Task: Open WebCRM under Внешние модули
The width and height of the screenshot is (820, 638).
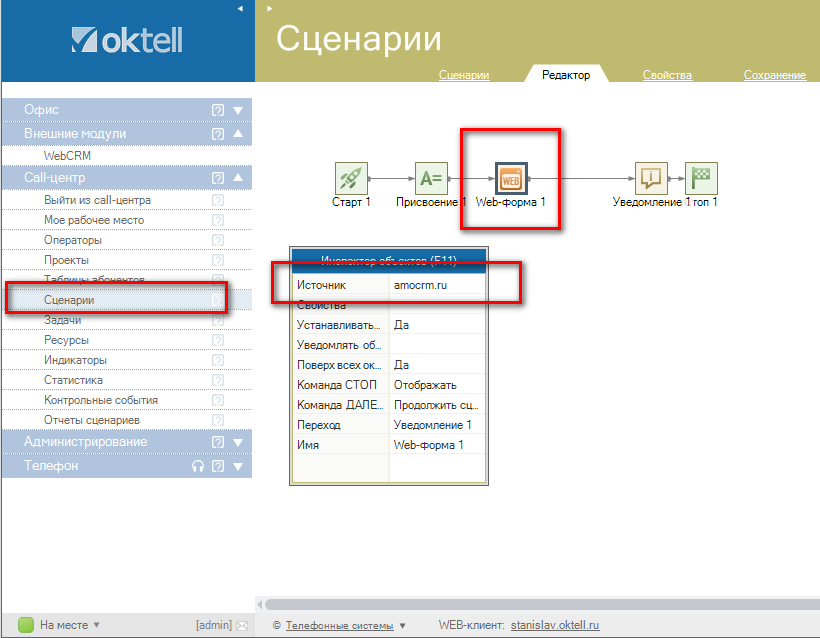Action: [x=67, y=156]
